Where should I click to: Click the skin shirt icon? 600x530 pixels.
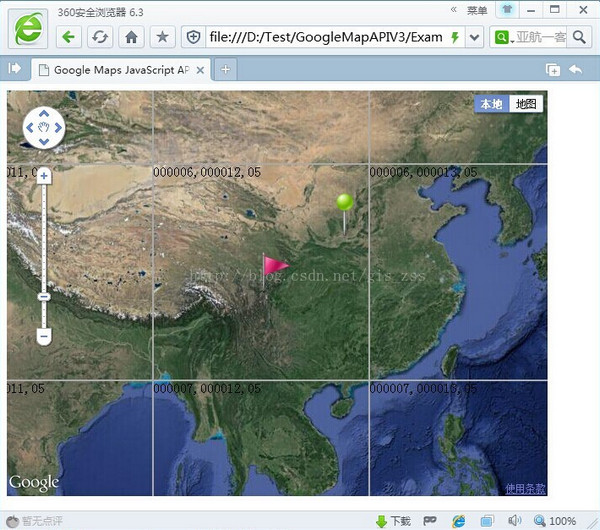click(x=507, y=10)
